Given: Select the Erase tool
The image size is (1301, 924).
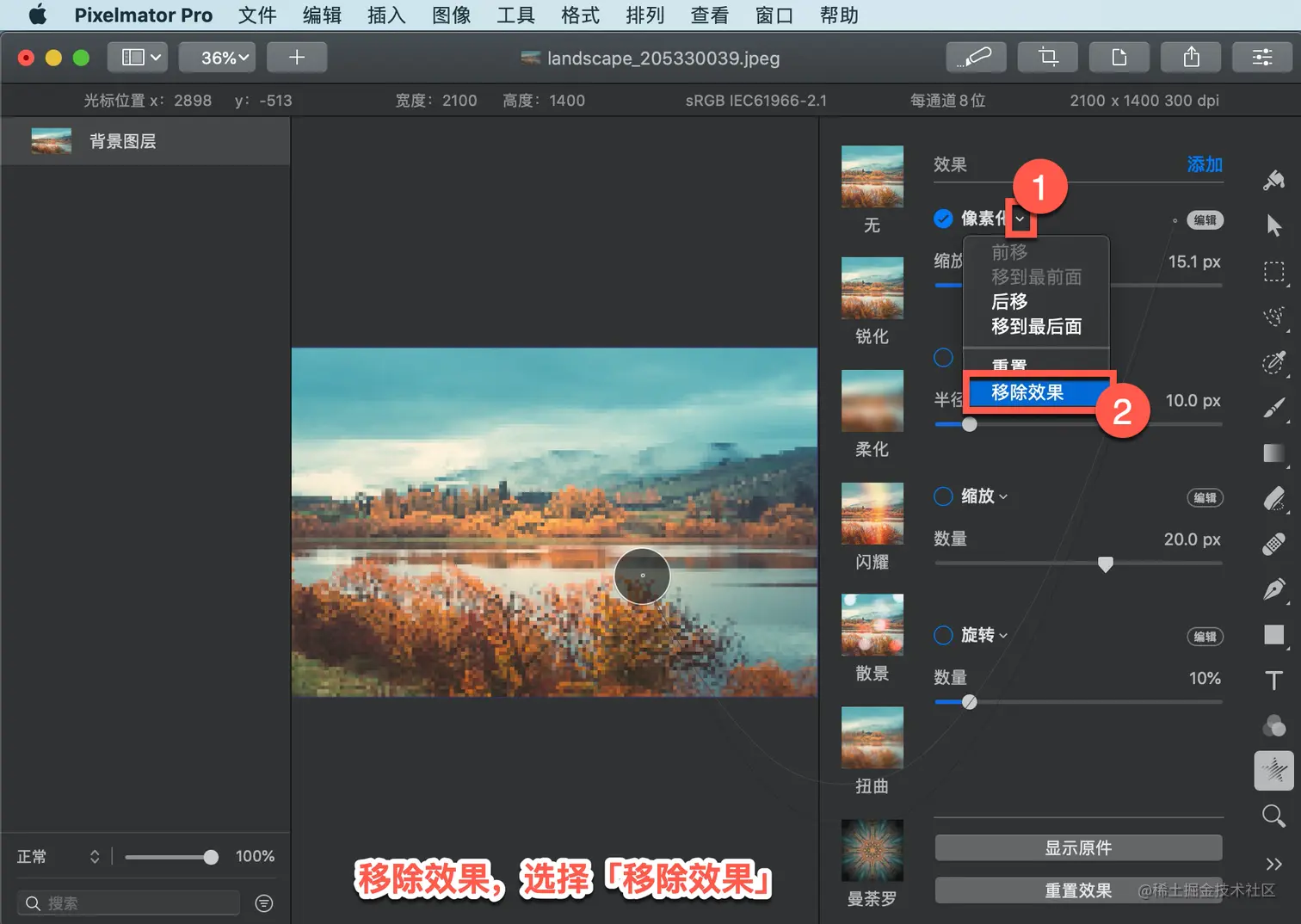Looking at the screenshot, I should (1274, 499).
